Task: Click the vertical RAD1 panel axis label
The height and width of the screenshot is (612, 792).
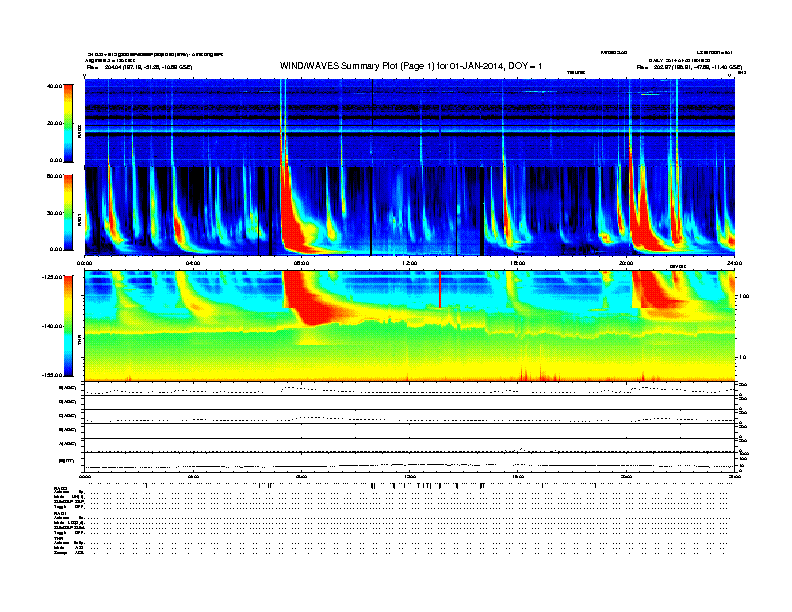Action: (79, 219)
